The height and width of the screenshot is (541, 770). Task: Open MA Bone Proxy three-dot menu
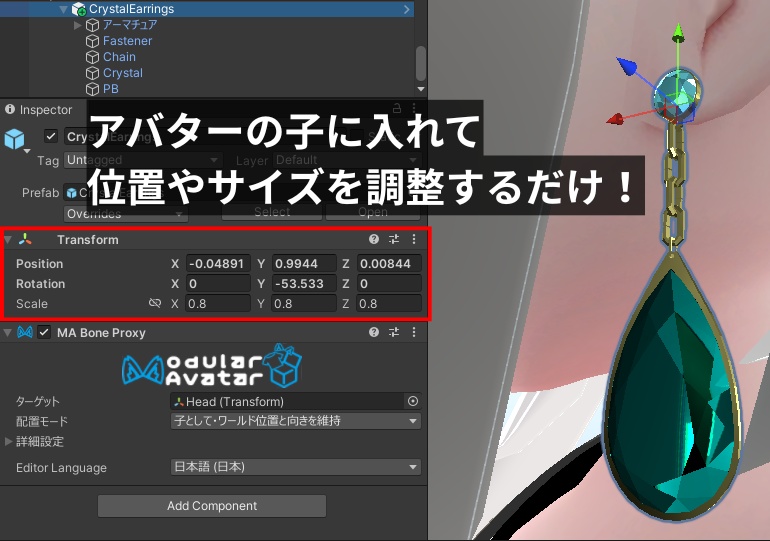coord(414,332)
